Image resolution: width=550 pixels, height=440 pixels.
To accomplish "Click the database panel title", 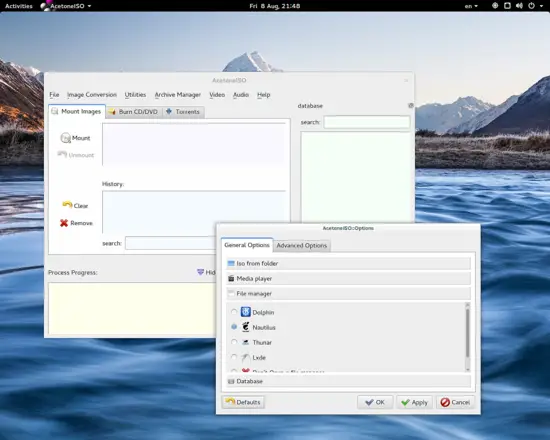I will [310, 106].
